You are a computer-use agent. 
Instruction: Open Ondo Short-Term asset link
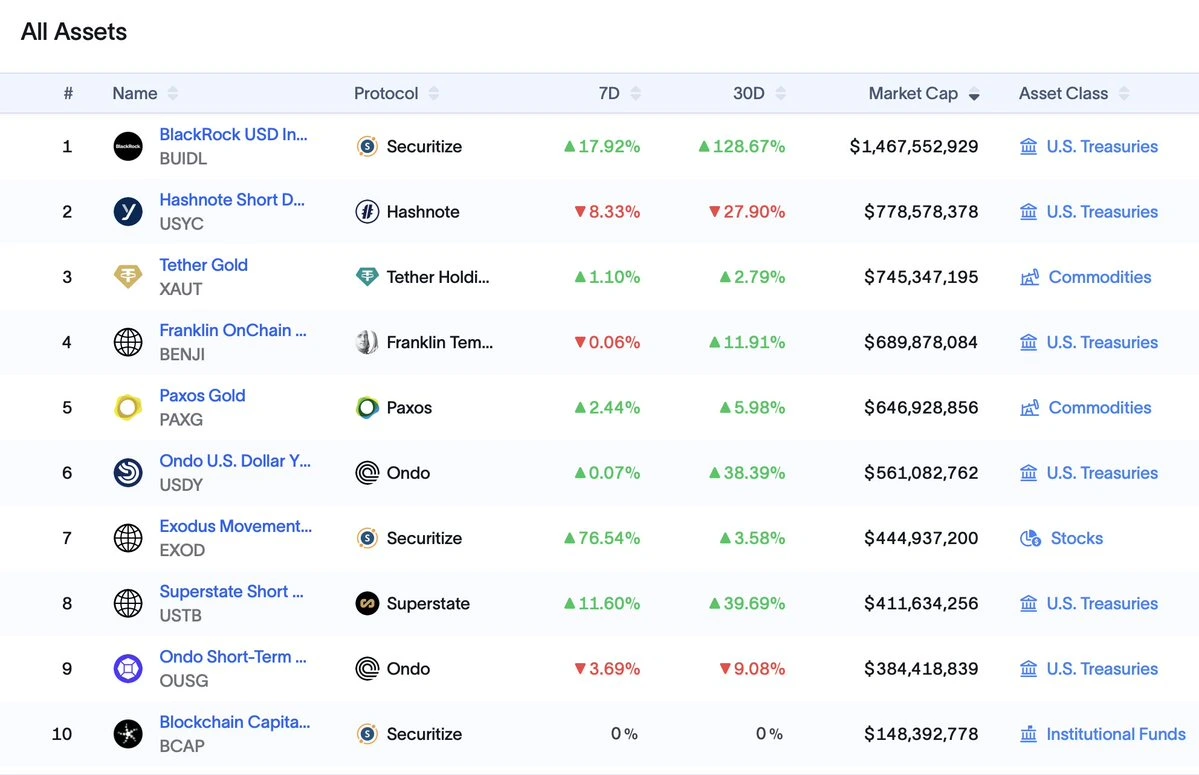(232, 657)
